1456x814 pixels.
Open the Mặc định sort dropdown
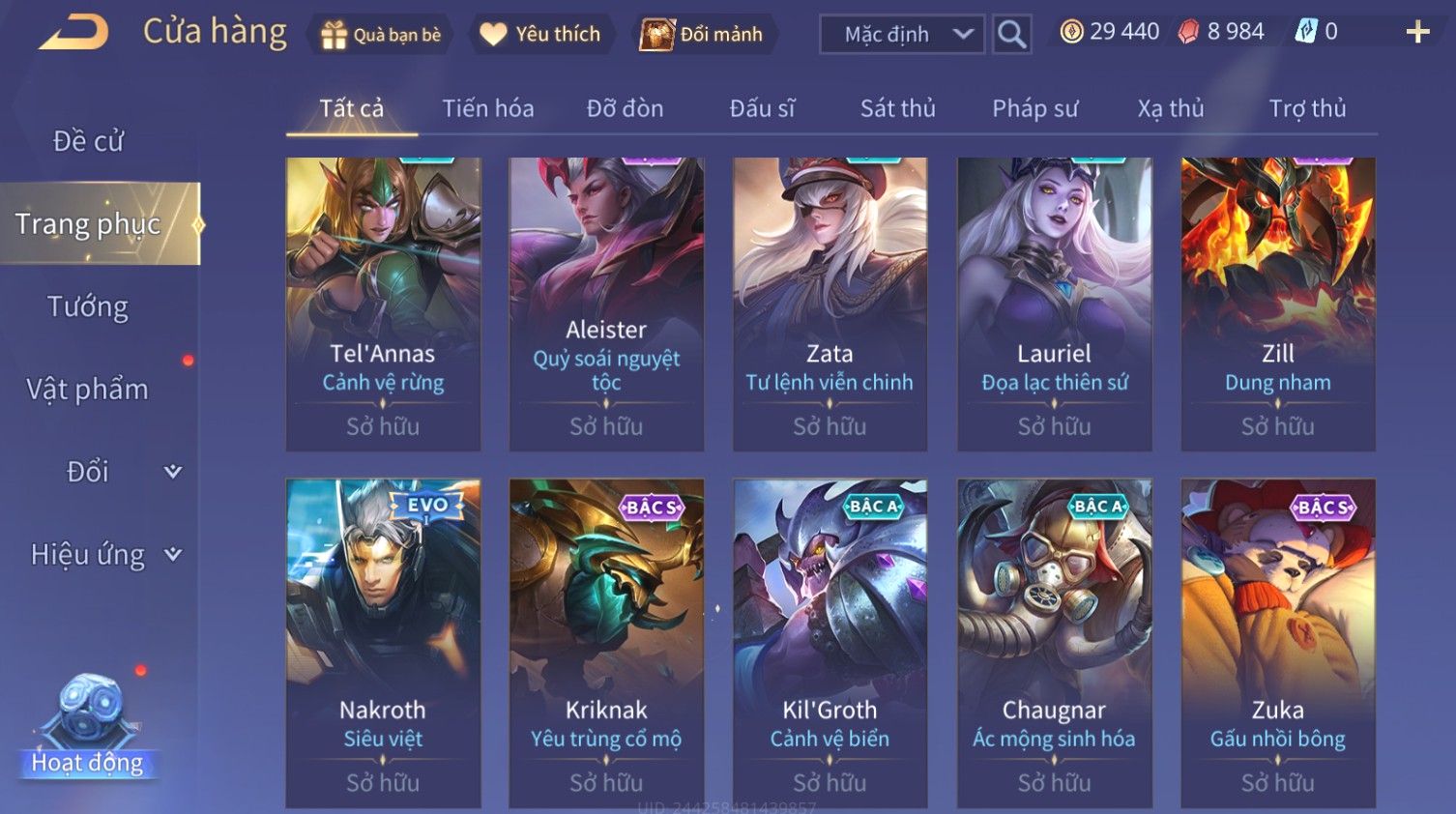pos(902,34)
